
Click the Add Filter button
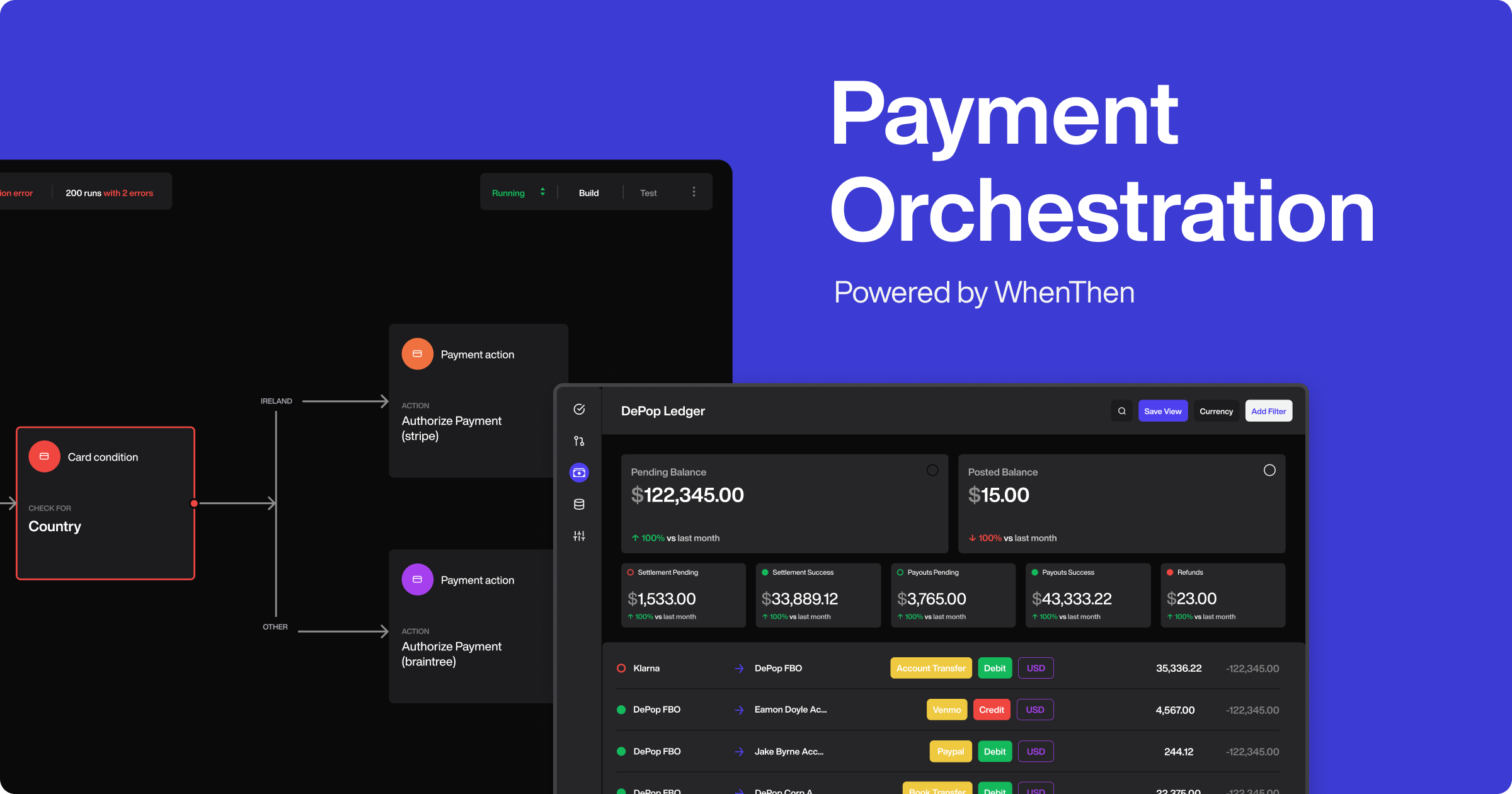[x=1269, y=411]
